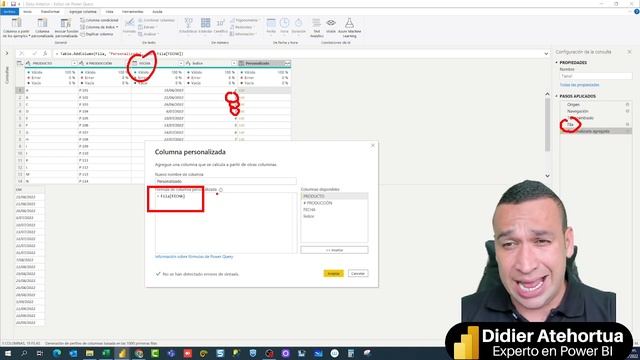Switch to the Herramientas tab
The height and width of the screenshot is (360, 640).
(x=133, y=12)
